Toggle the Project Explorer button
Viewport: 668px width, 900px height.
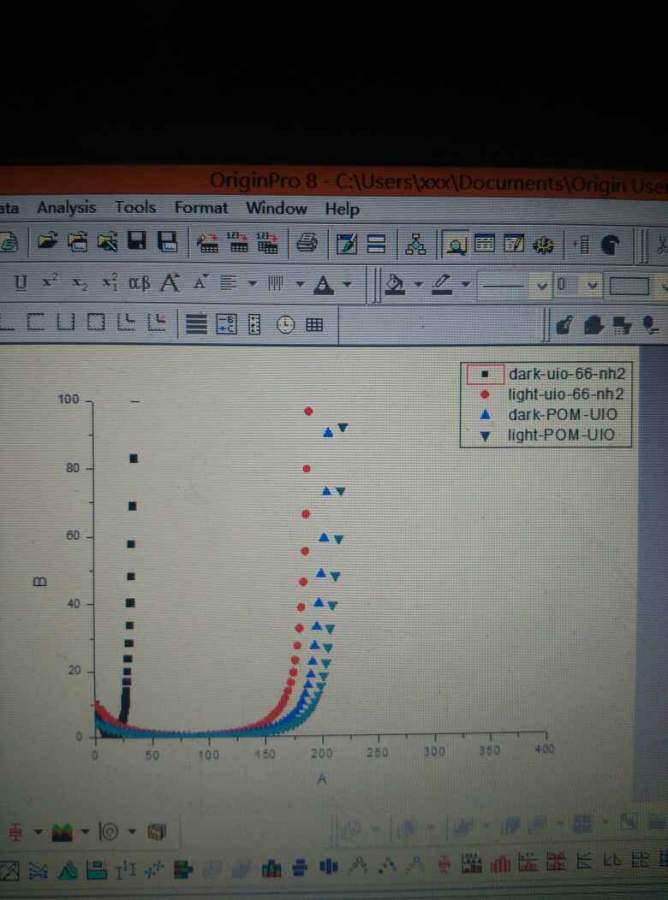tap(456, 245)
